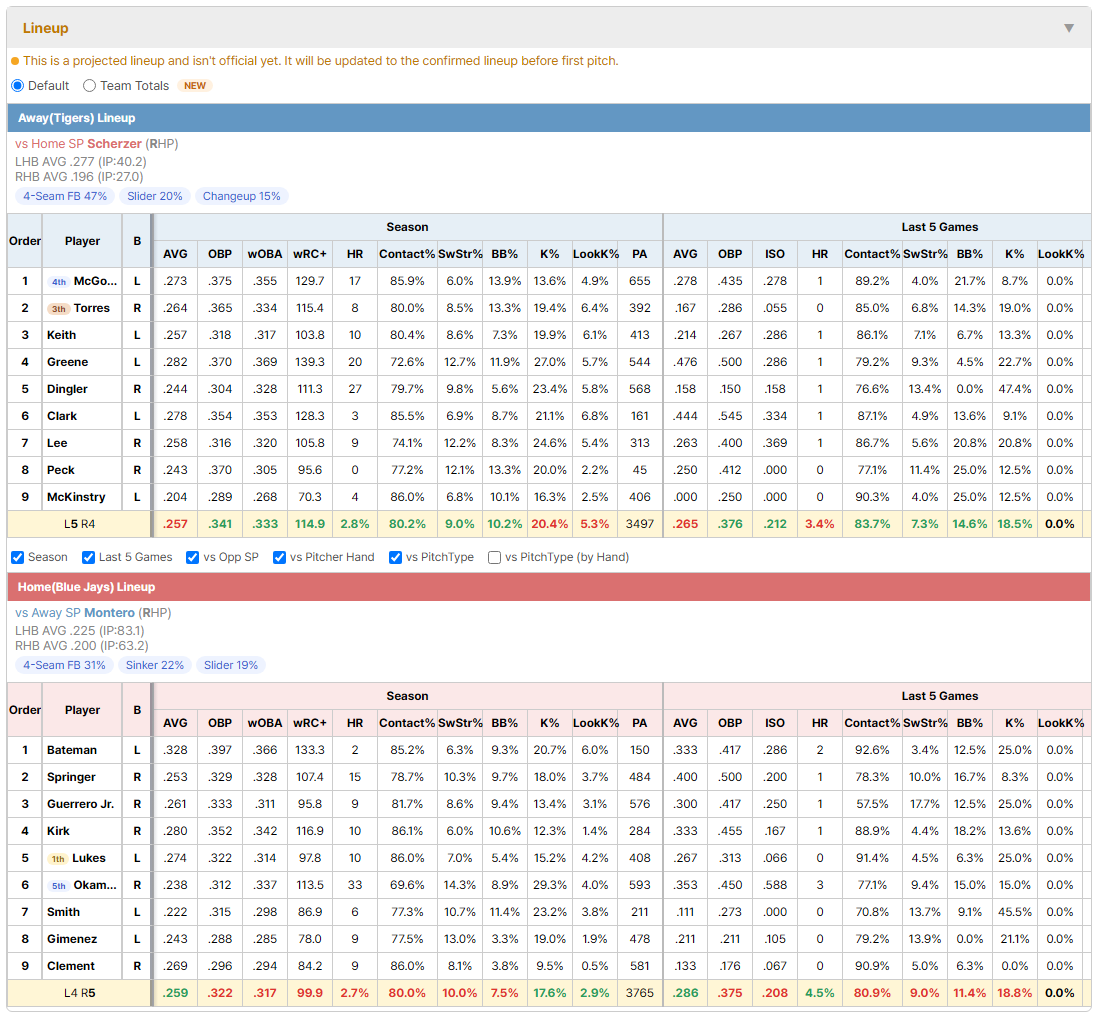Click the wRC+ column header in Tigers table
1098x1018 pixels.
coord(310,254)
